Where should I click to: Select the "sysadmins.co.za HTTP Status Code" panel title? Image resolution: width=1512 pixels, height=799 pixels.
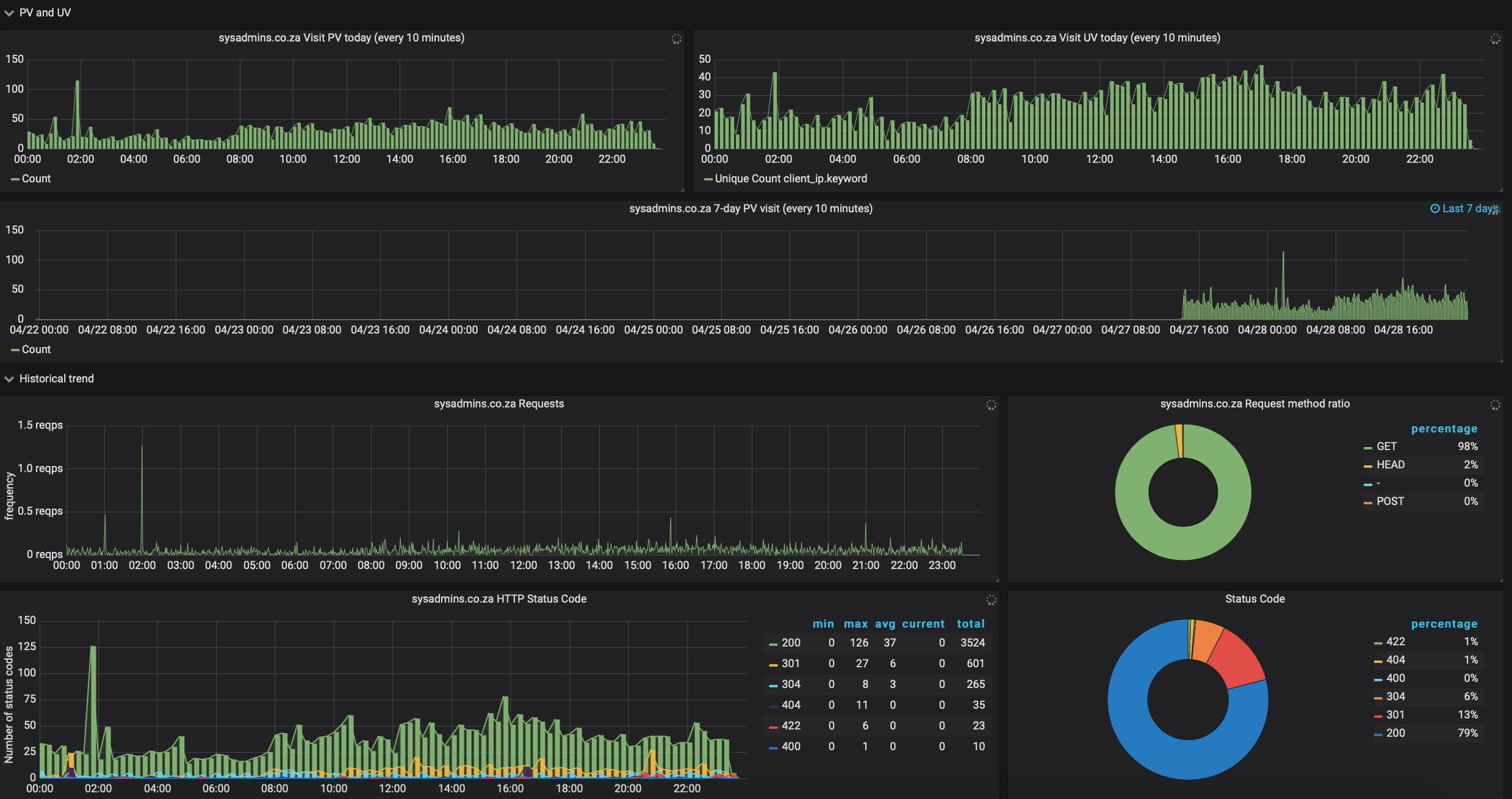pos(500,598)
